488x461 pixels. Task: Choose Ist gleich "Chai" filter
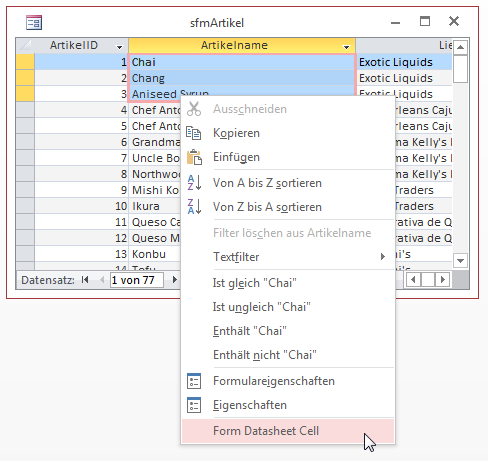tap(288, 283)
